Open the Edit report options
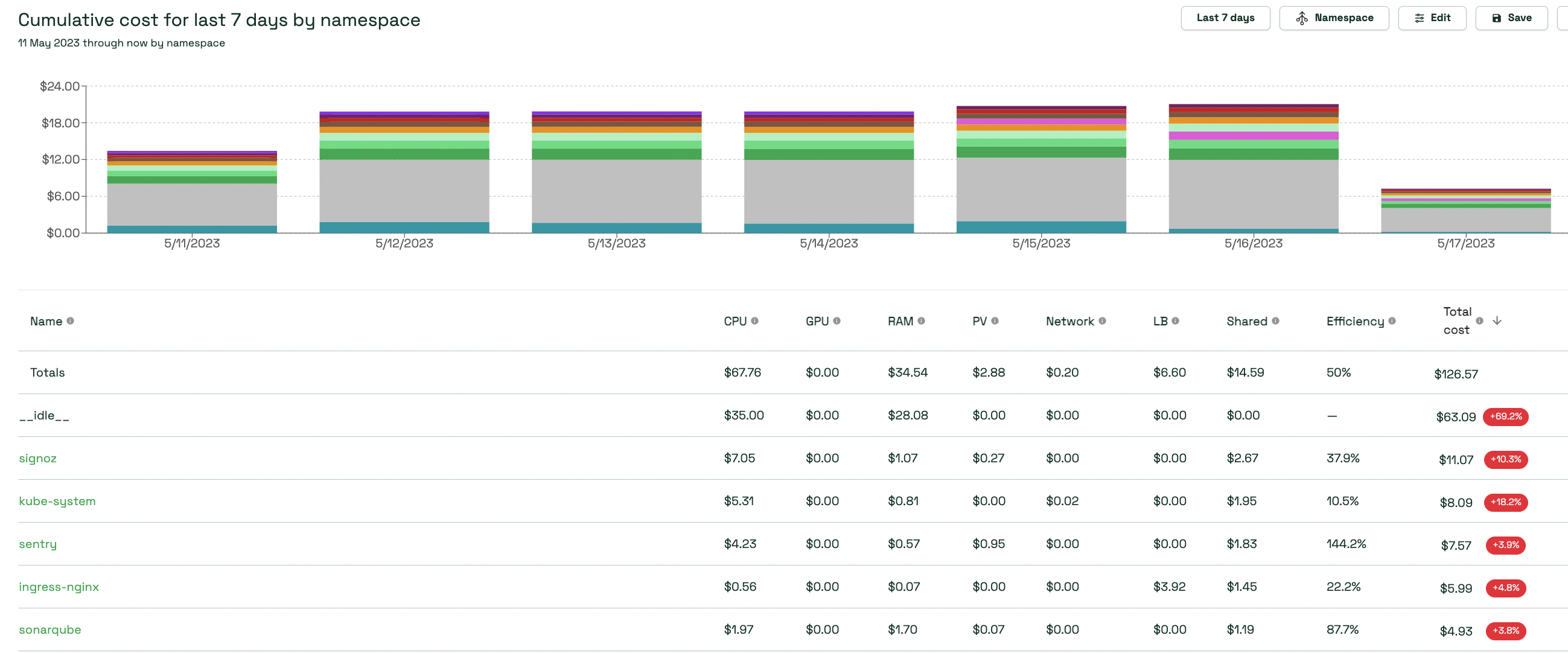Viewport: 1568px width, 653px height. pos(1432,18)
